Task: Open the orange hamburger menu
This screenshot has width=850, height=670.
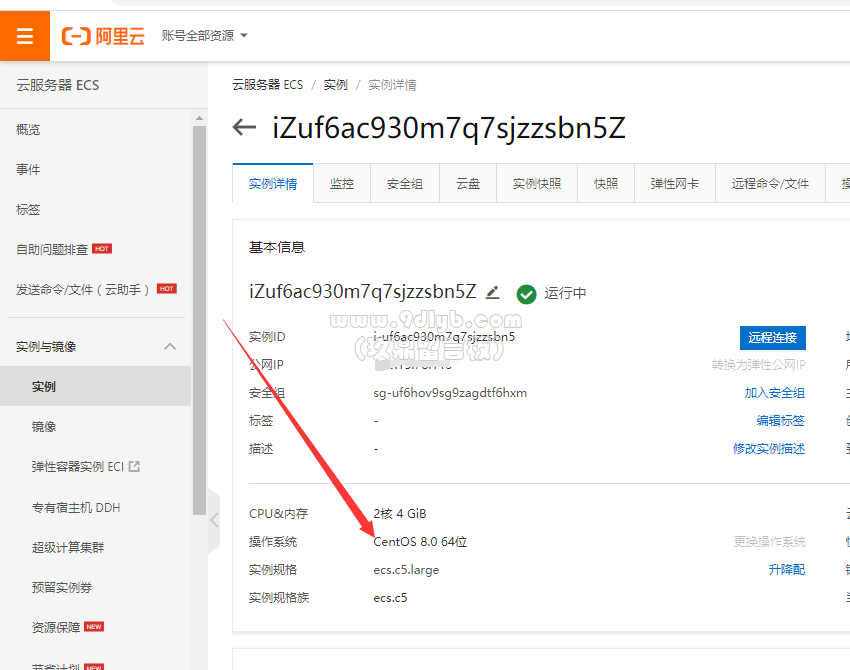Action: [x=24, y=36]
